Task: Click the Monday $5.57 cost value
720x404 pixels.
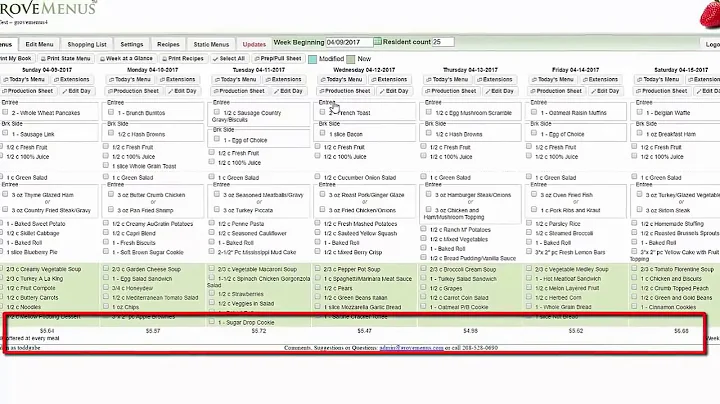Action: [153, 331]
